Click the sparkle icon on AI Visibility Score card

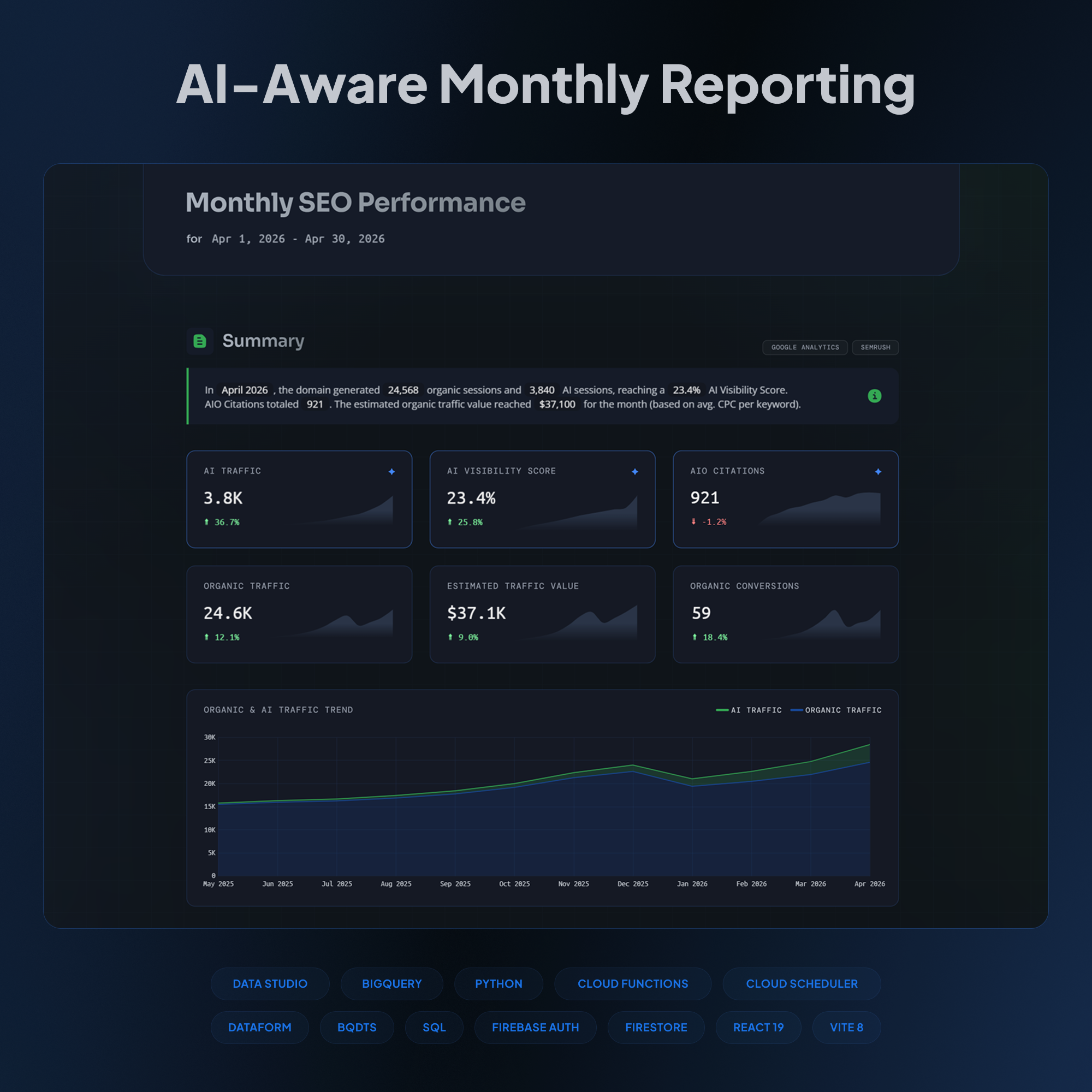pos(635,471)
